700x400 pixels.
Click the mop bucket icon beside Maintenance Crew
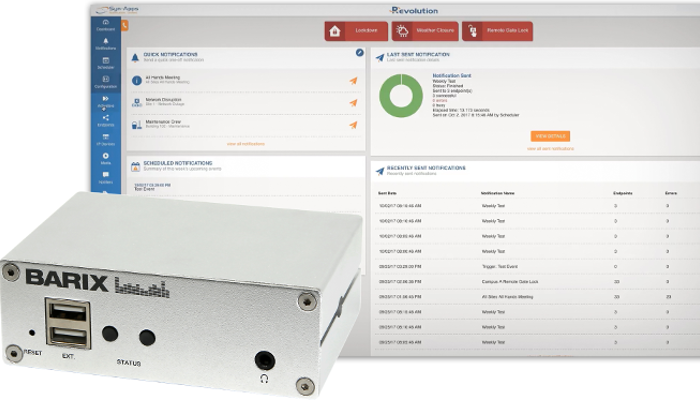[x=137, y=125]
